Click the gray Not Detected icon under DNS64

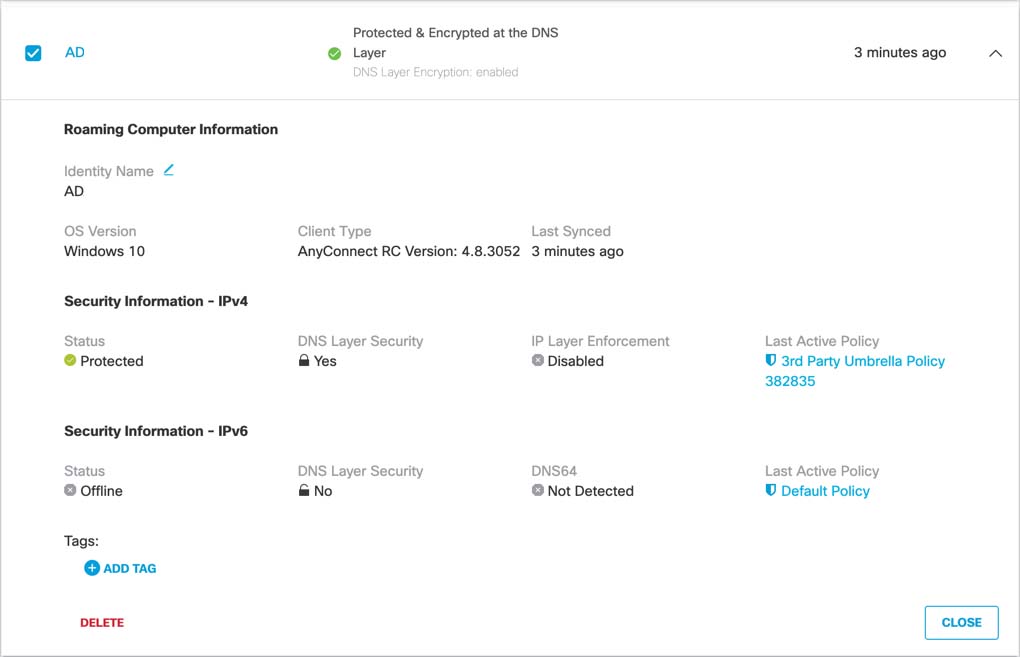538,491
